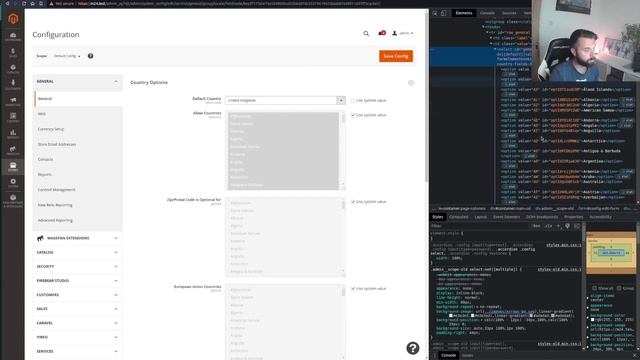Expand the CARAVEL configuration section

coord(78,323)
